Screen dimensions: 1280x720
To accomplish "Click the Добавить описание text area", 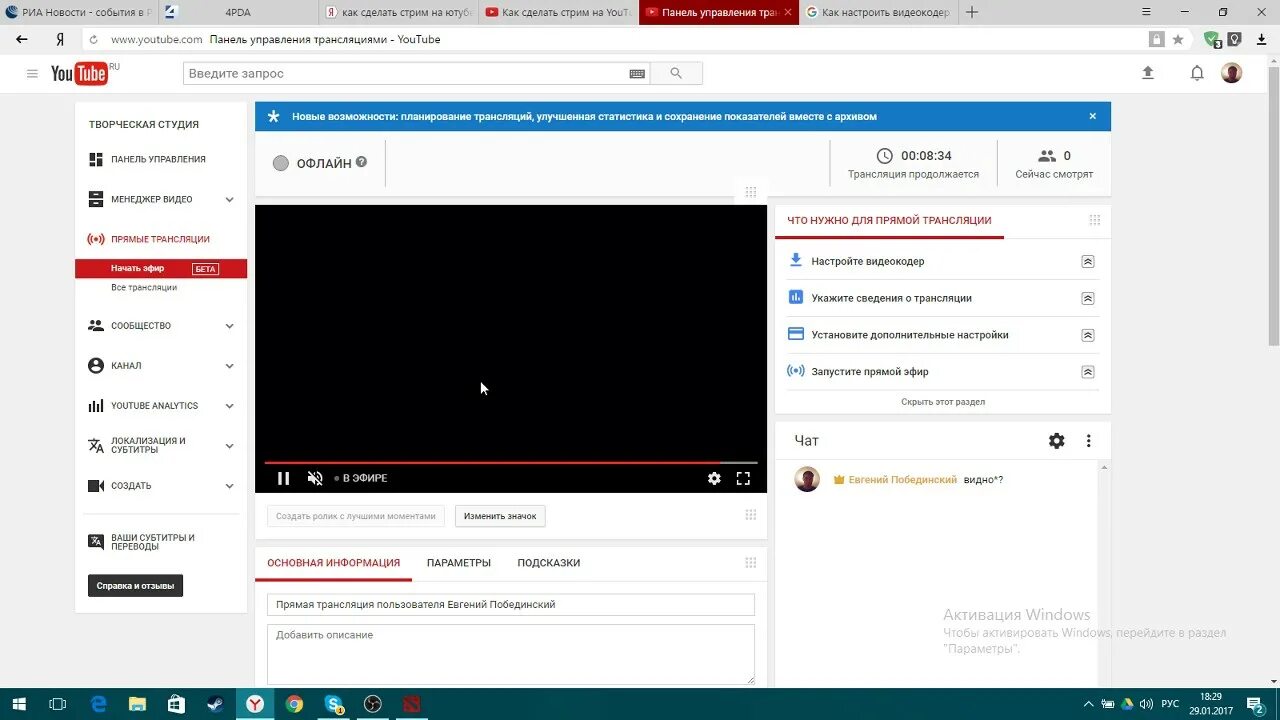I will (511, 654).
